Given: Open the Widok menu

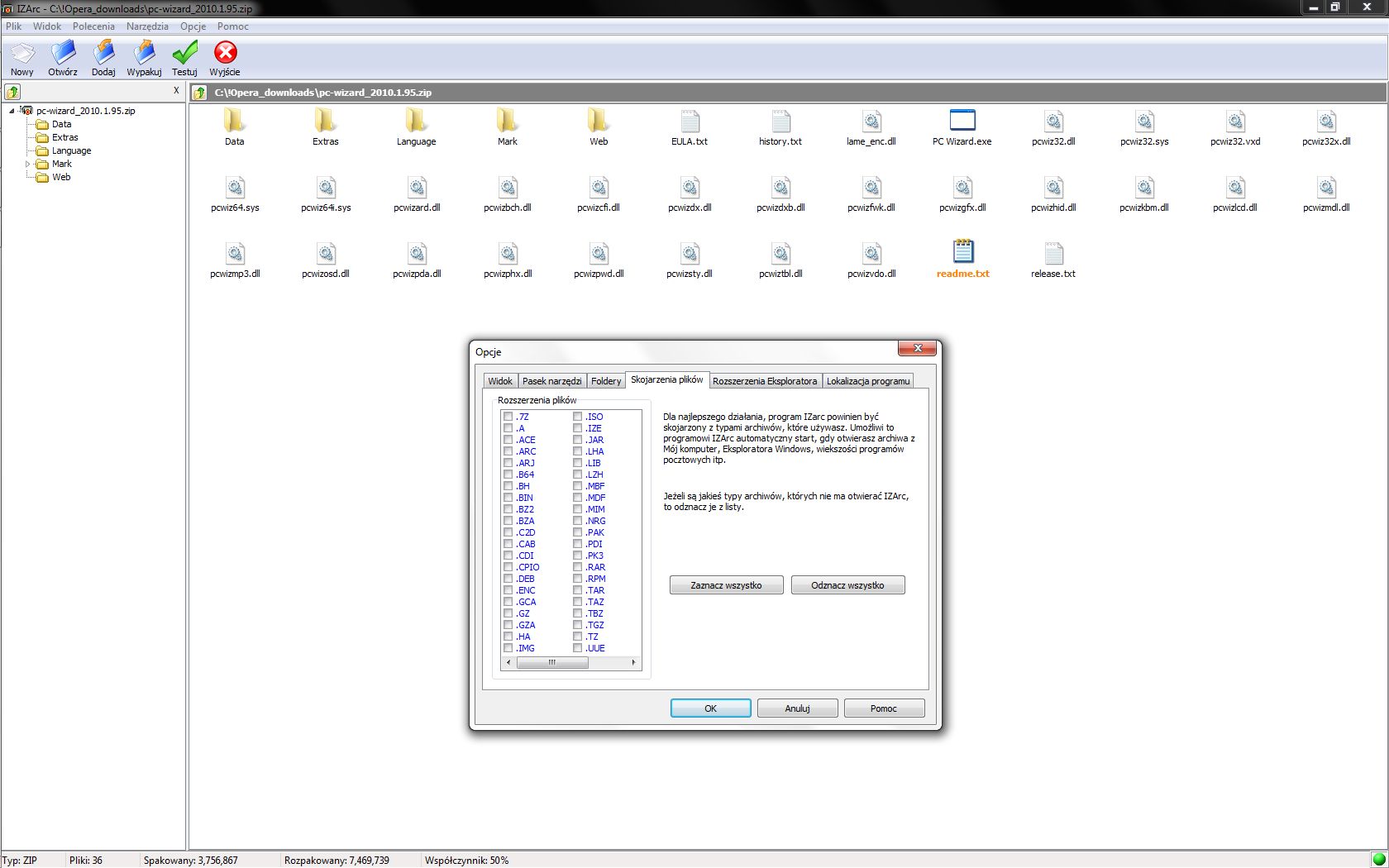Looking at the screenshot, I should (x=47, y=26).
